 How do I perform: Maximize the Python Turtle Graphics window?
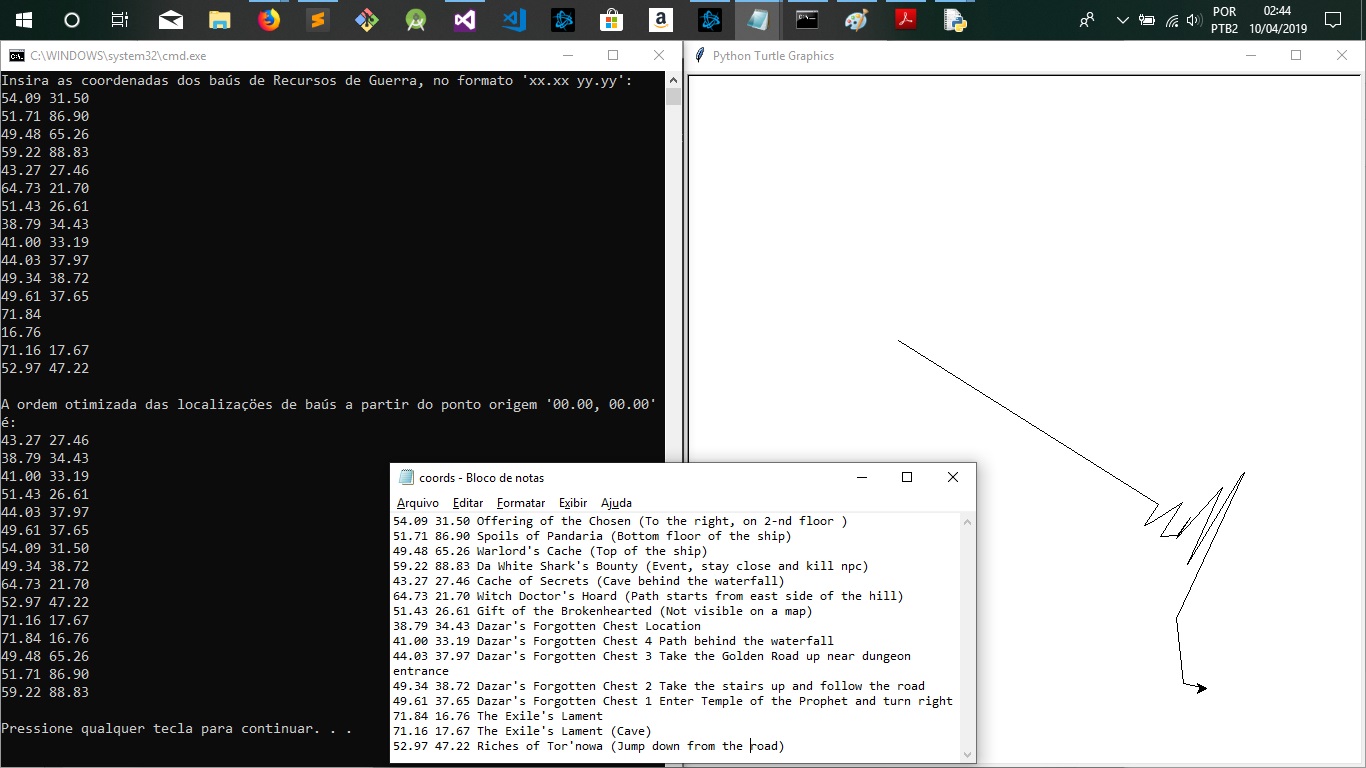pos(1296,56)
